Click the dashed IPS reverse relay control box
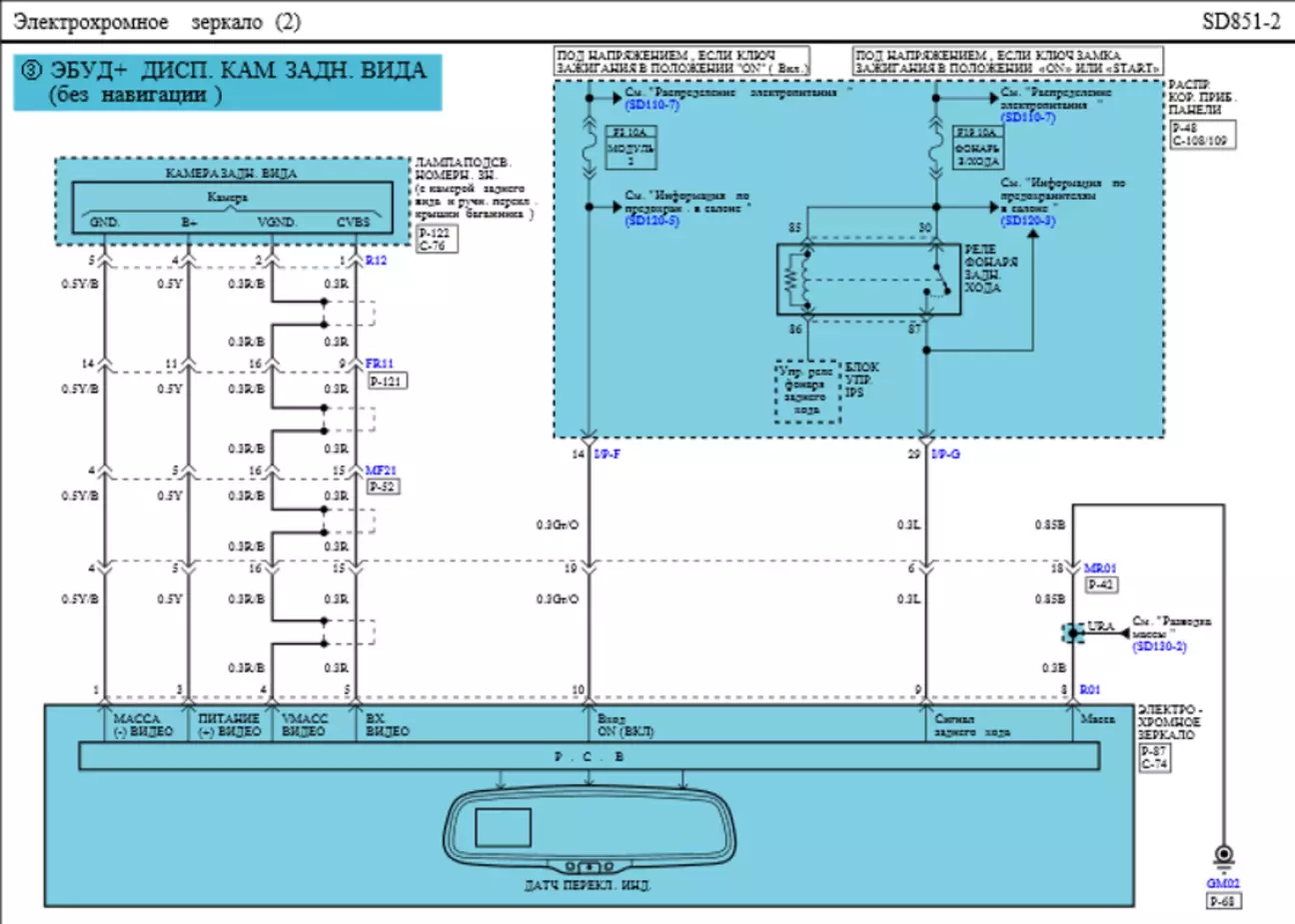The height and width of the screenshot is (924, 1295). click(806, 392)
